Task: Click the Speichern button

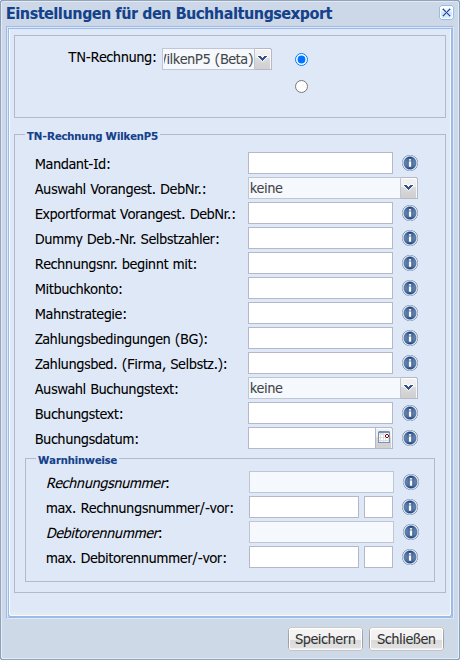Action: tap(325, 639)
